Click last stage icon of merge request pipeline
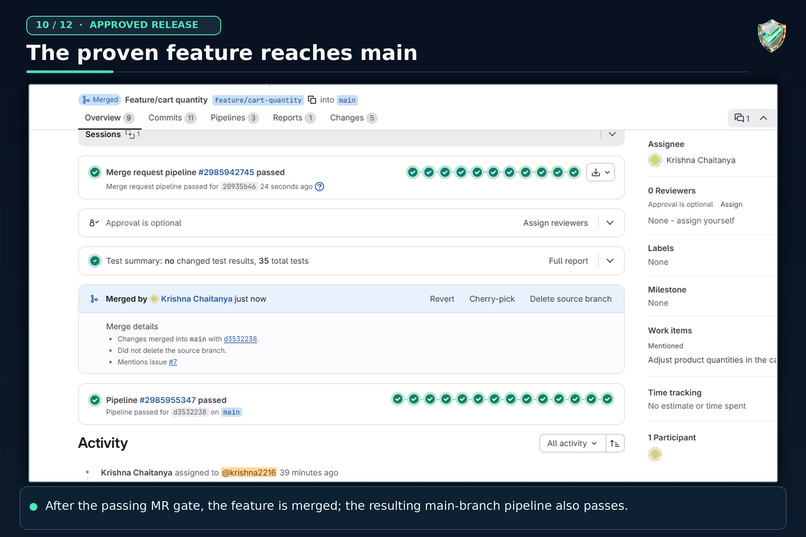The image size is (806, 537). click(x=574, y=172)
